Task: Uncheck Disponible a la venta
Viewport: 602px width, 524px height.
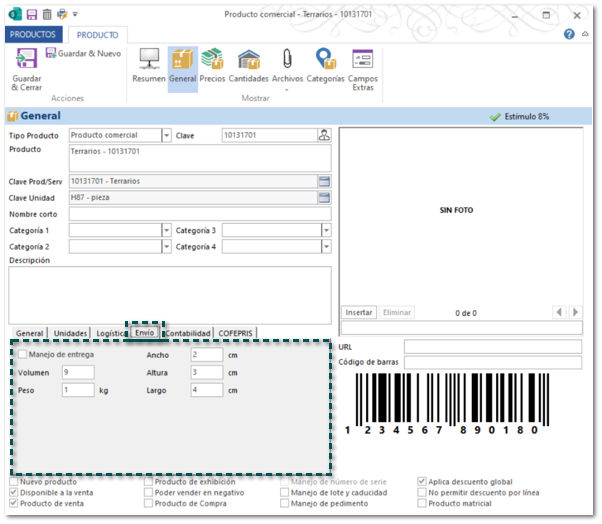Action: 14,492
